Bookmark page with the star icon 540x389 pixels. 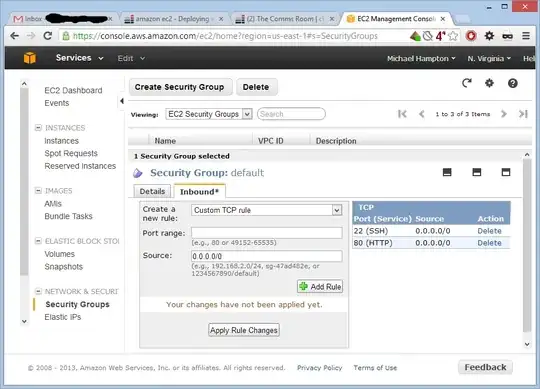coord(453,36)
